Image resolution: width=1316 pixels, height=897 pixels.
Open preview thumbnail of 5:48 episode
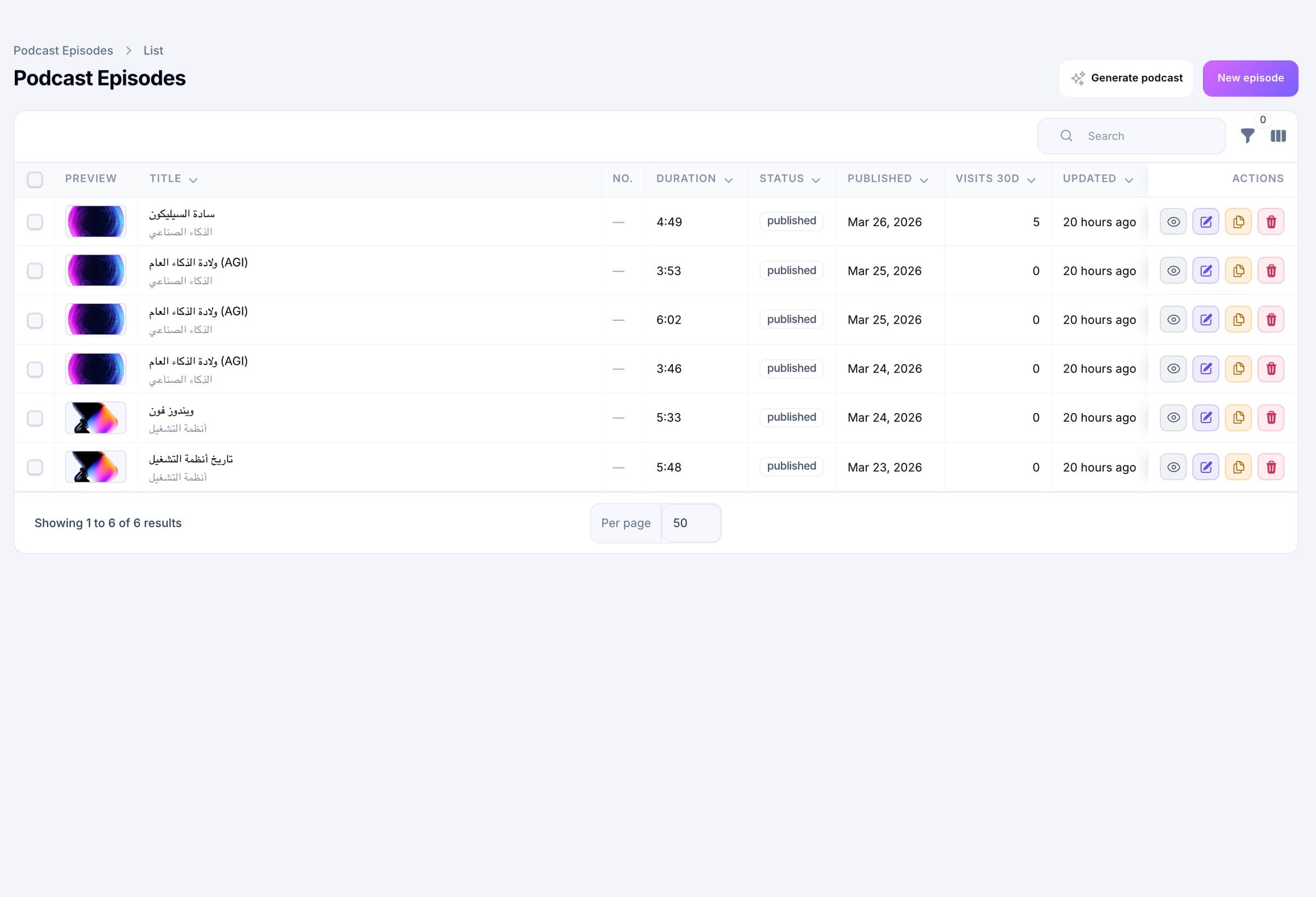coord(96,467)
